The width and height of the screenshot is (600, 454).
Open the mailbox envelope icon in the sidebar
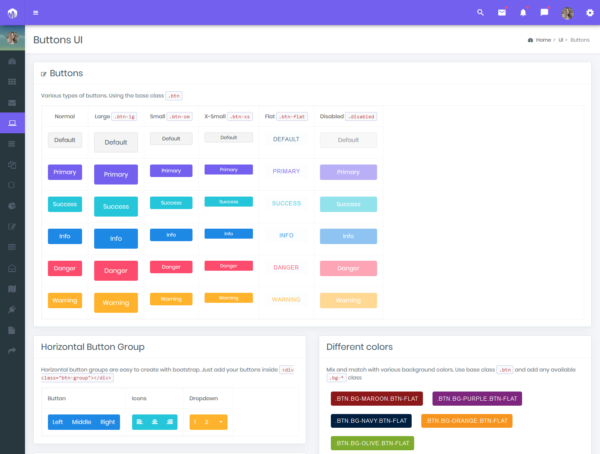(12, 103)
